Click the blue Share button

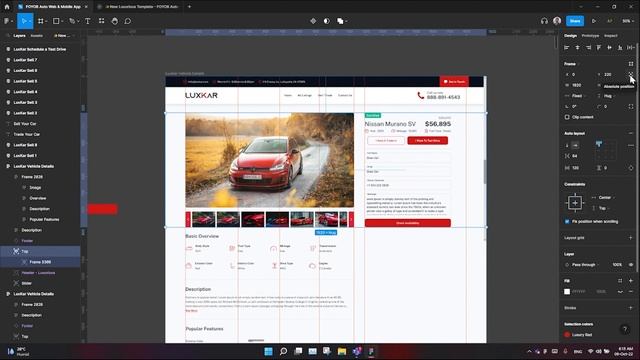tap(575, 21)
